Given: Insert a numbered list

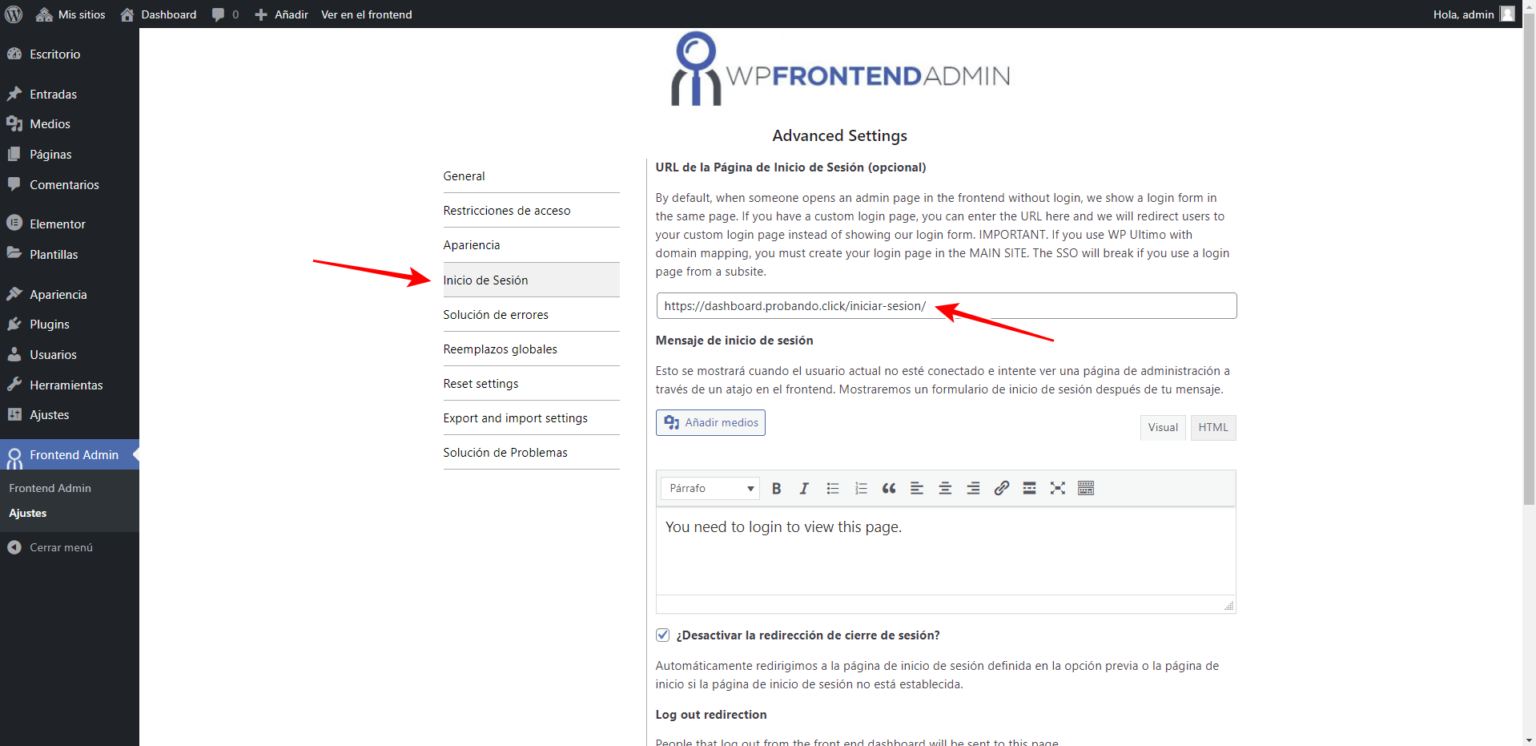Looking at the screenshot, I should (x=860, y=488).
